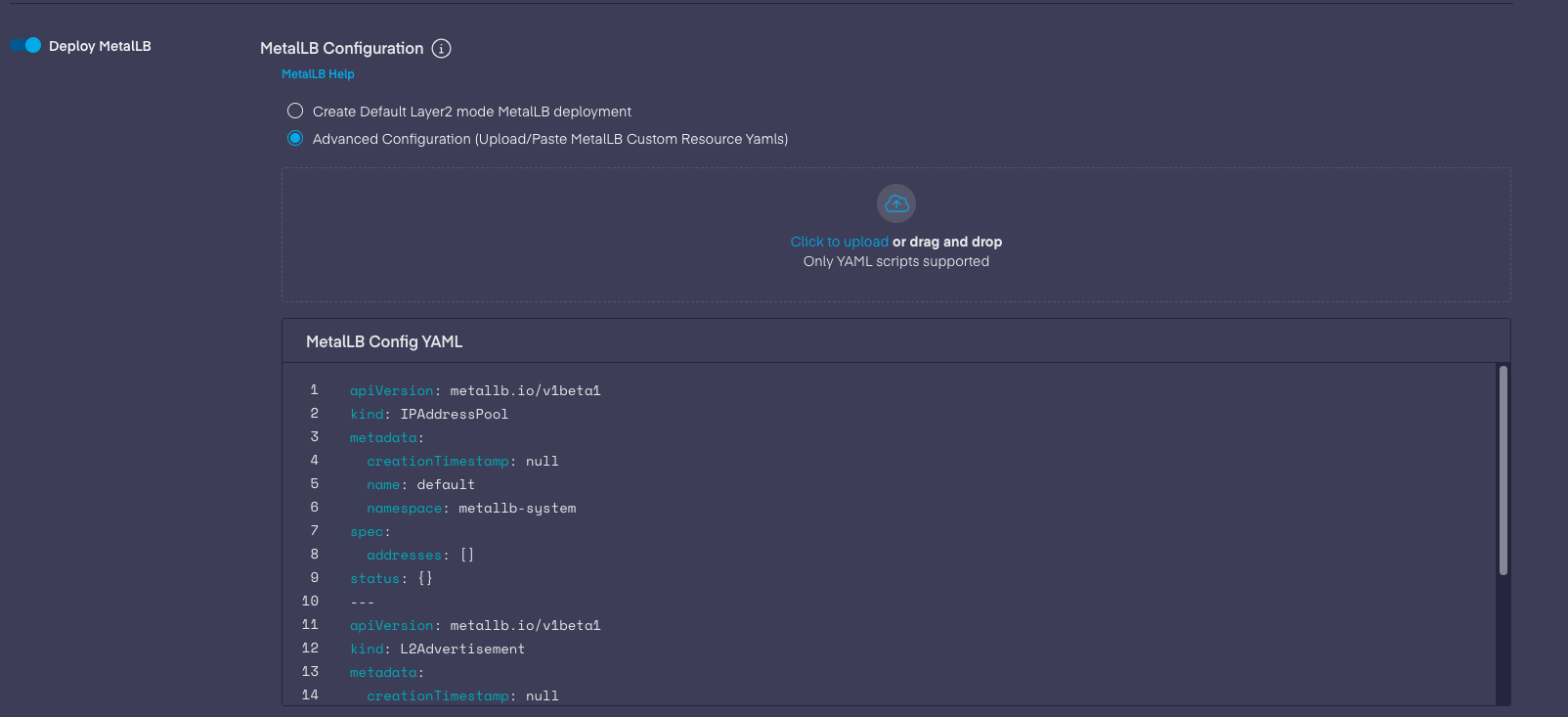Click the info icon beside MetalLB Configuration
This screenshot has width=1568, height=717.
pyautogui.click(x=442, y=49)
